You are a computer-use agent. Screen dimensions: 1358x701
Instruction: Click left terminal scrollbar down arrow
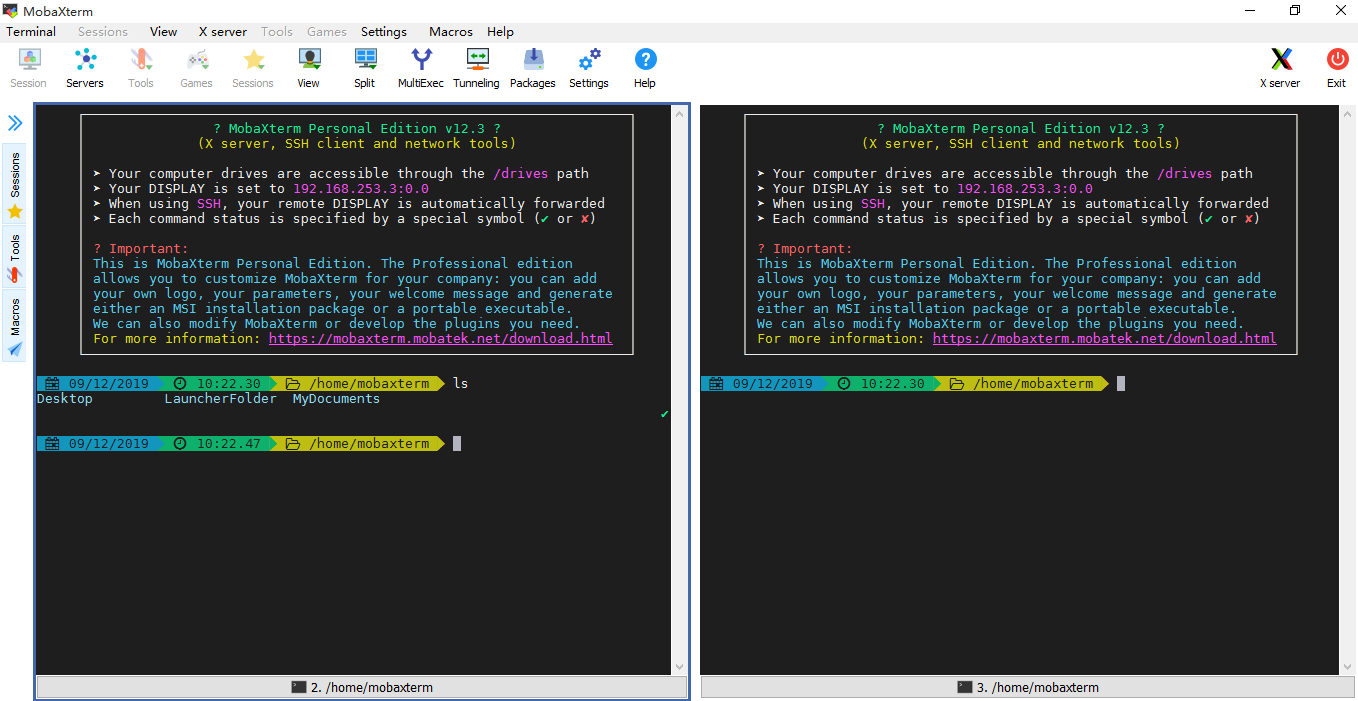[x=680, y=667]
